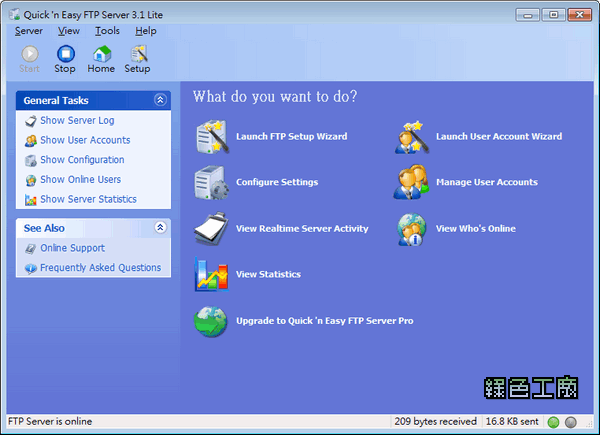
Task: Open the Help menu
Action: [146, 31]
